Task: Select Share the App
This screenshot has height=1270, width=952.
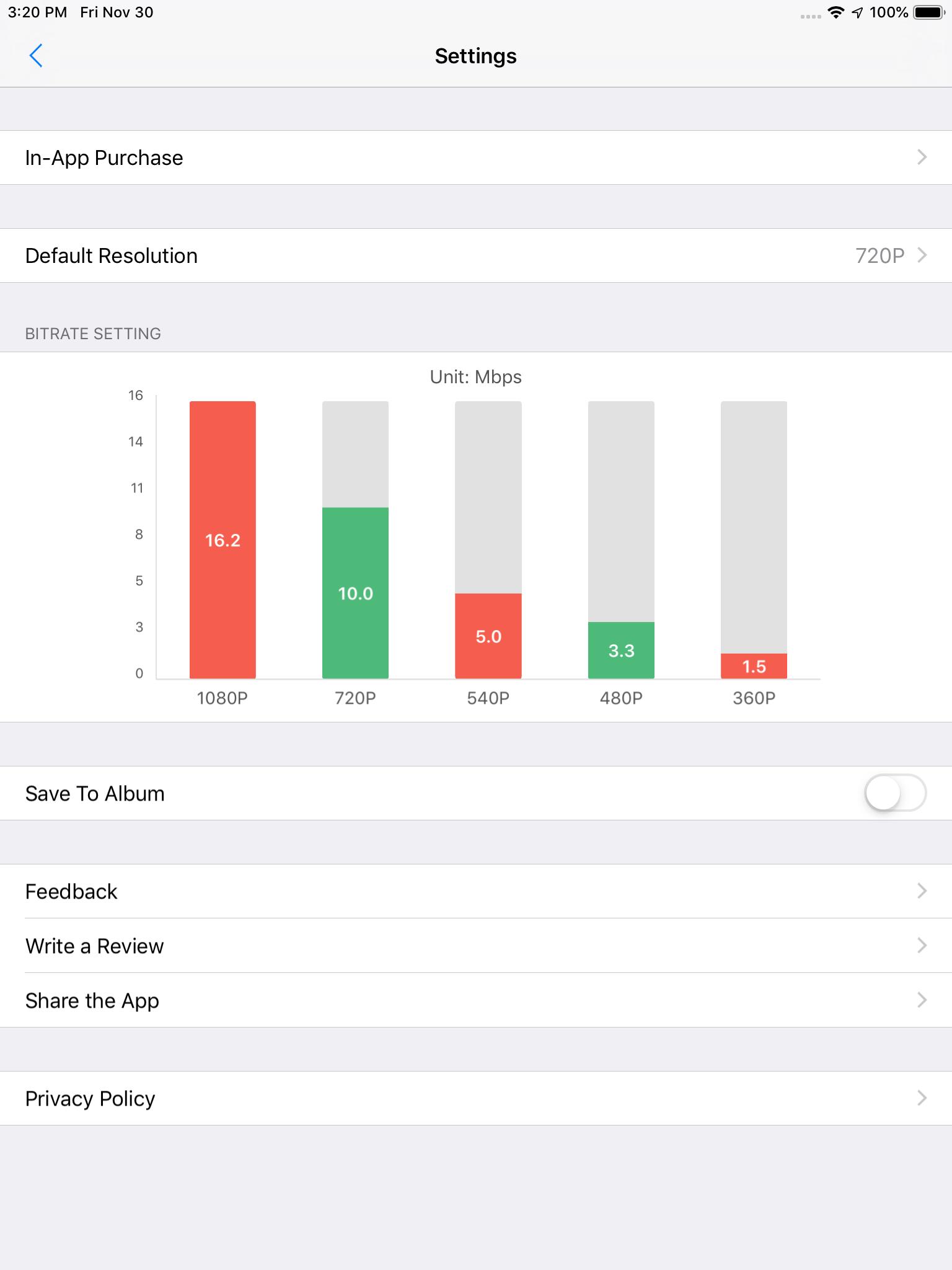Action: point(476,1000)
